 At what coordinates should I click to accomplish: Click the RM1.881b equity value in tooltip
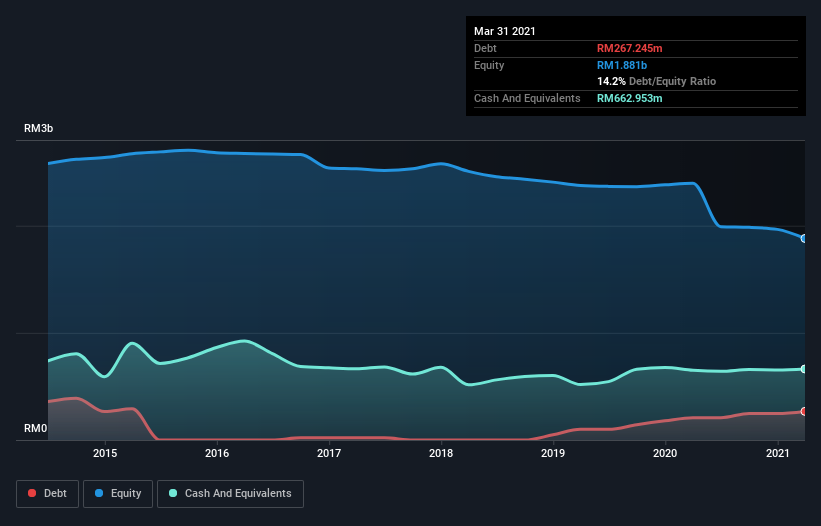621,65
